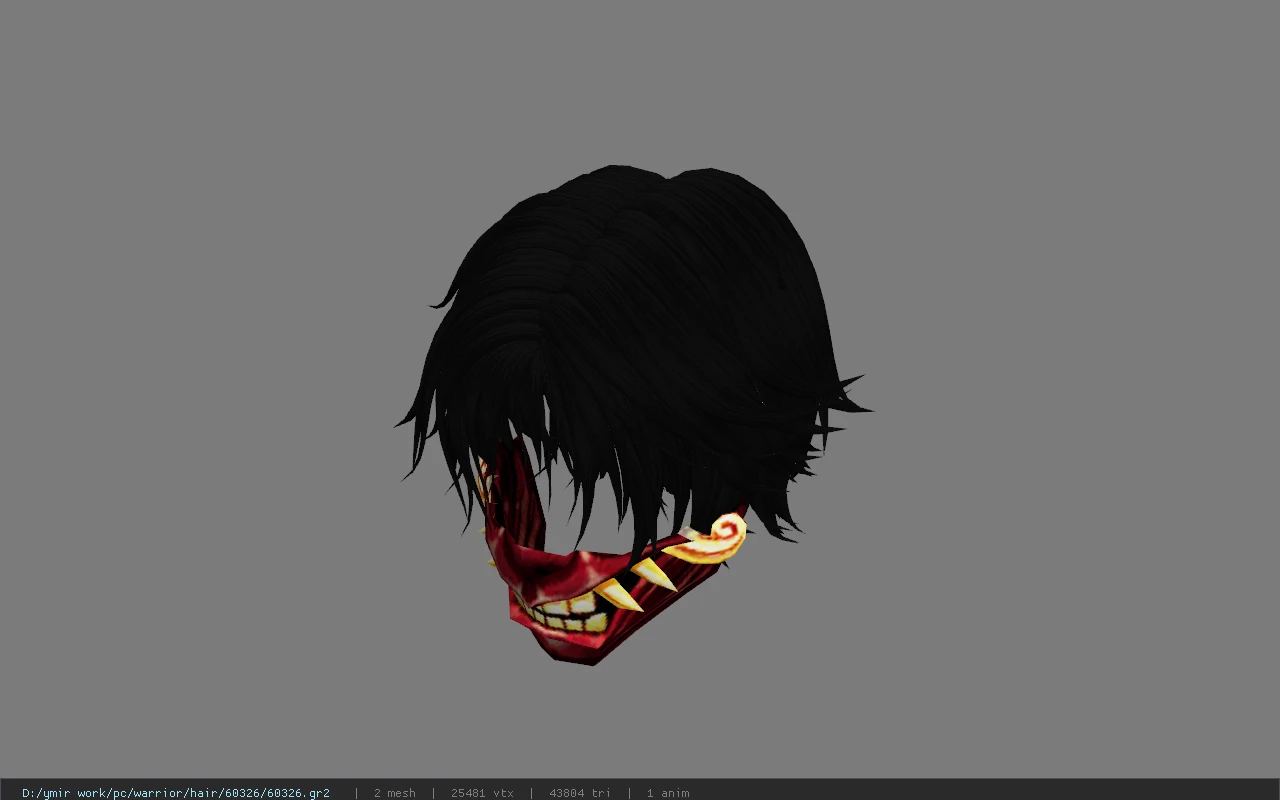Click the "1 anim" status entry
This screenshot has width=1280, height=800.
(668, 793)
